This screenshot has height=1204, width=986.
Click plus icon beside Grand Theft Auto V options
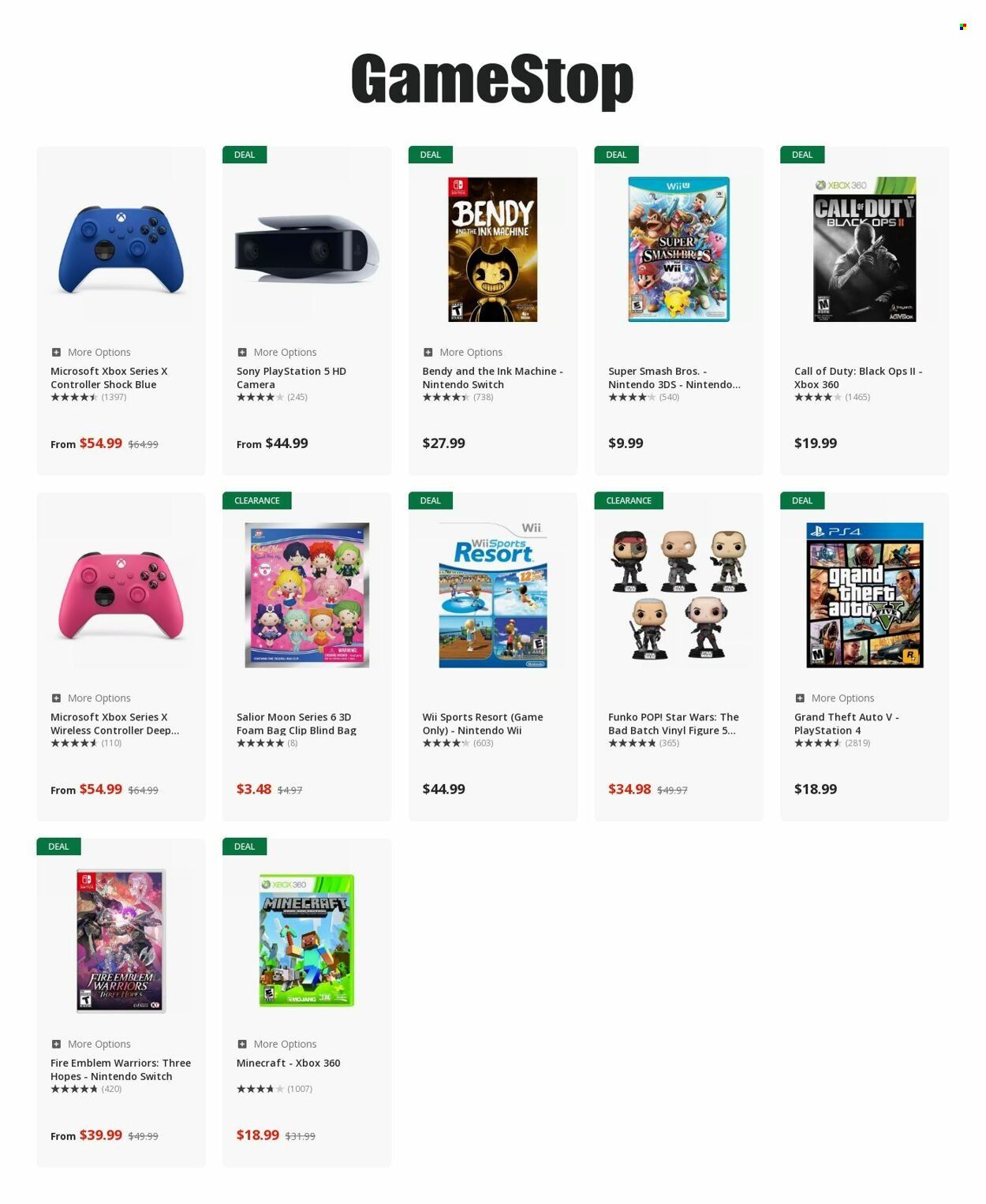tap(800, 698)
